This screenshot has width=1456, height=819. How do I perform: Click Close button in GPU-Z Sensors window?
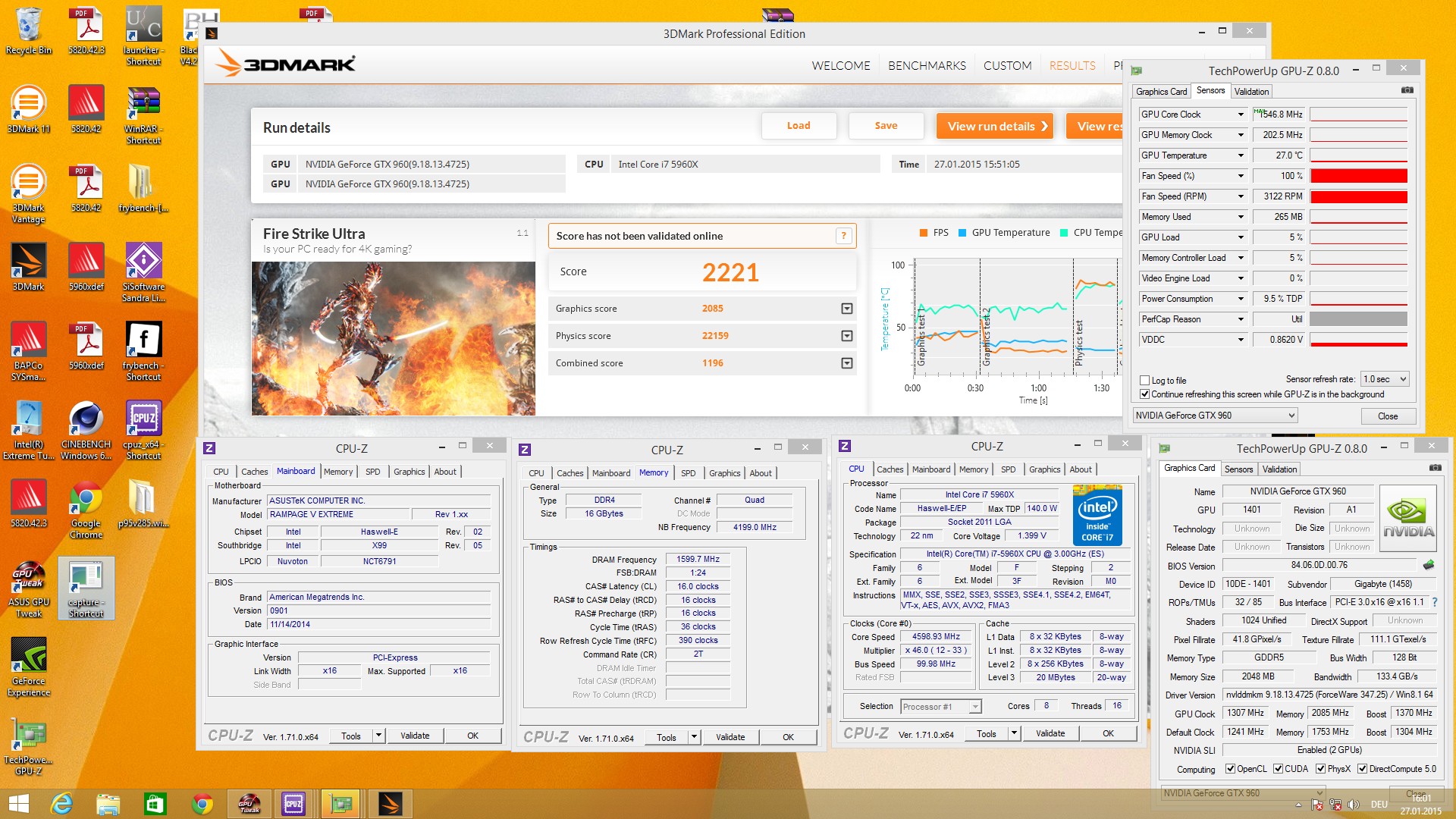pos(1388,416)
